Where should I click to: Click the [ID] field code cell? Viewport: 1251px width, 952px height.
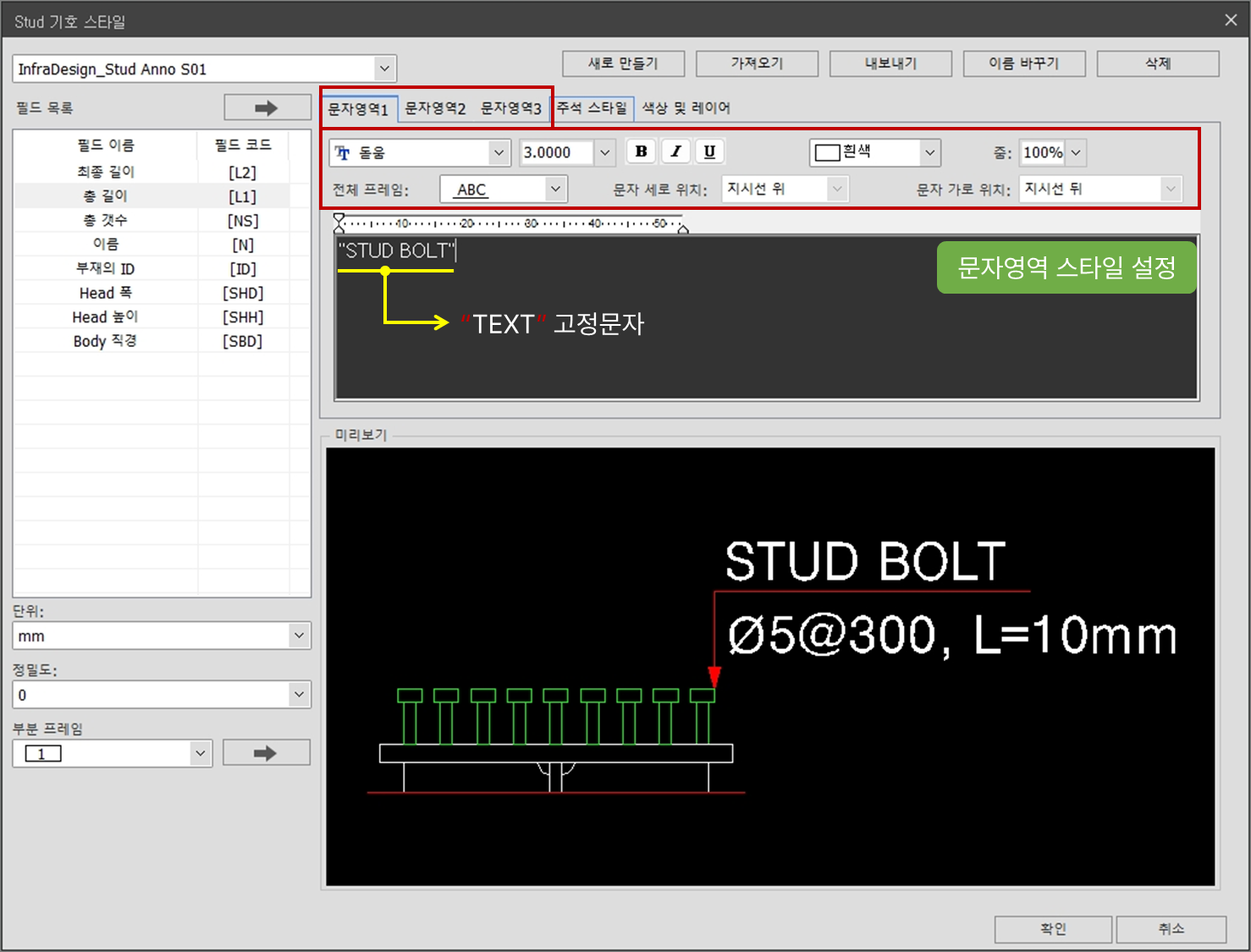pyautogui.click(x=243, y=269)
